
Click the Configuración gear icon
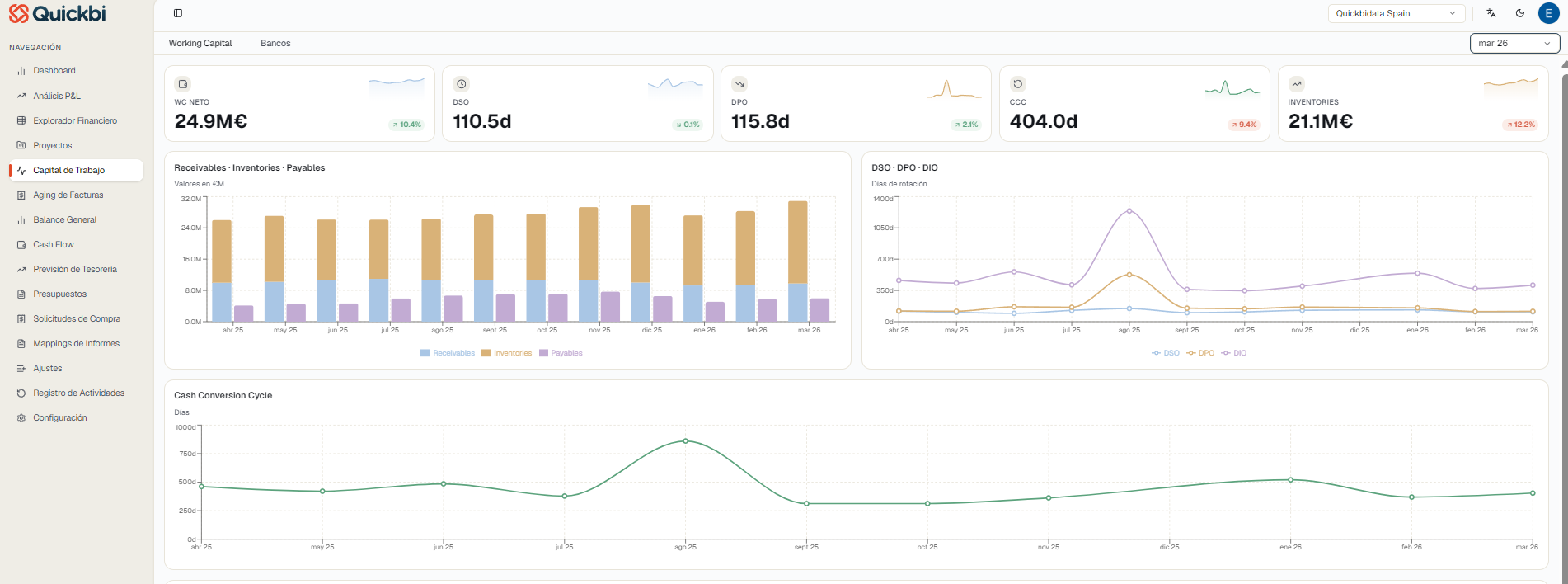[21, 417]
